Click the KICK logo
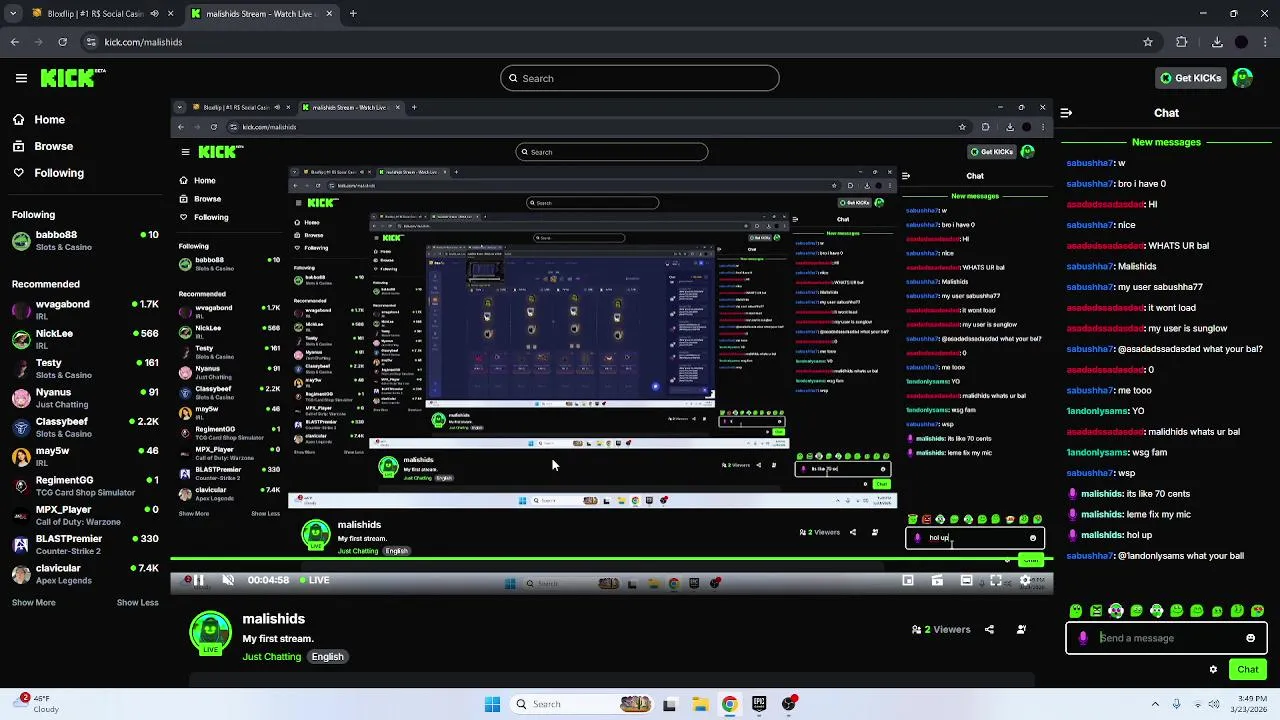This screenshot has width=1280, height=720. coord(73,78)
